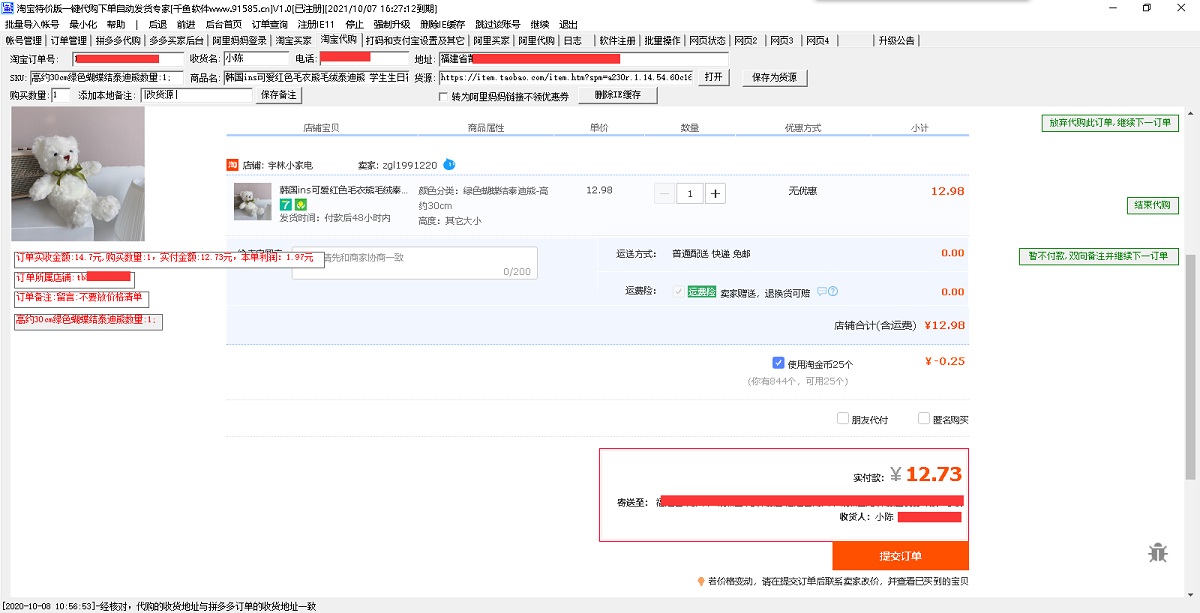Switch to the 阿里妈妈登录 tab
This screenshot has height=613, width=1200.
coord(240,41)
